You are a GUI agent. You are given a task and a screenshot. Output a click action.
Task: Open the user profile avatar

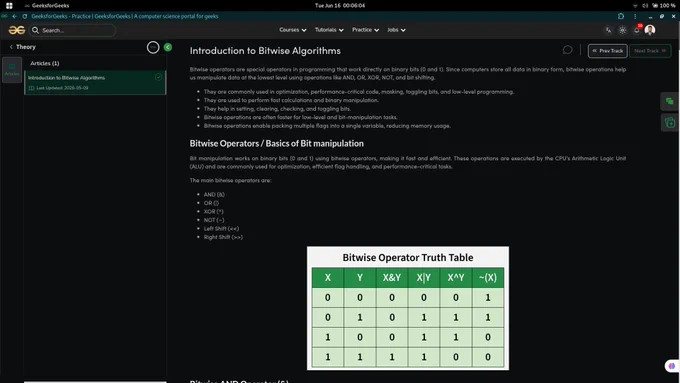(650, 29)
